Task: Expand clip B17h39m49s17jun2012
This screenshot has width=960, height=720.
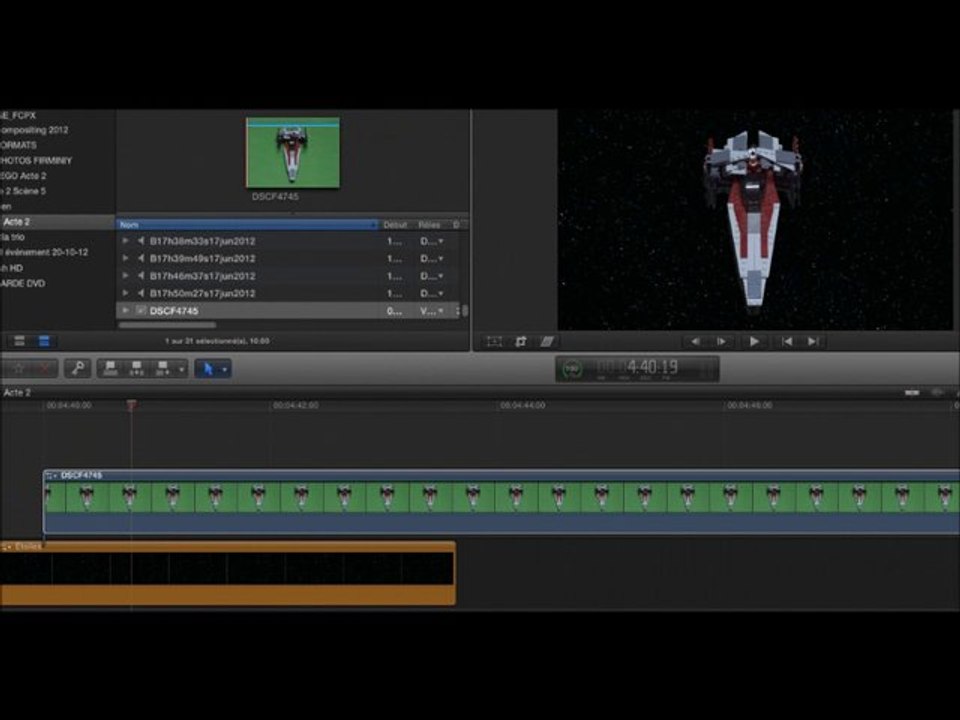Action: 126,258
